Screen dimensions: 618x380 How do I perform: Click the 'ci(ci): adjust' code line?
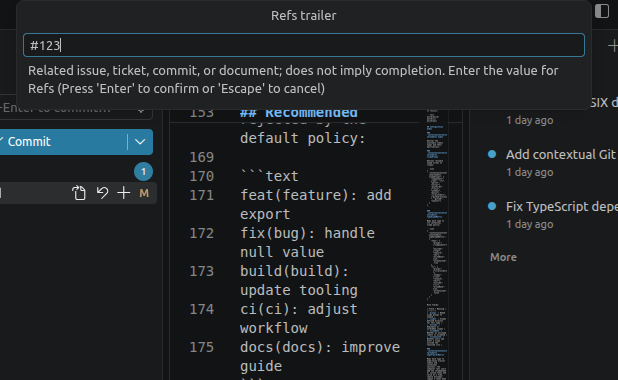coord(299,309)
